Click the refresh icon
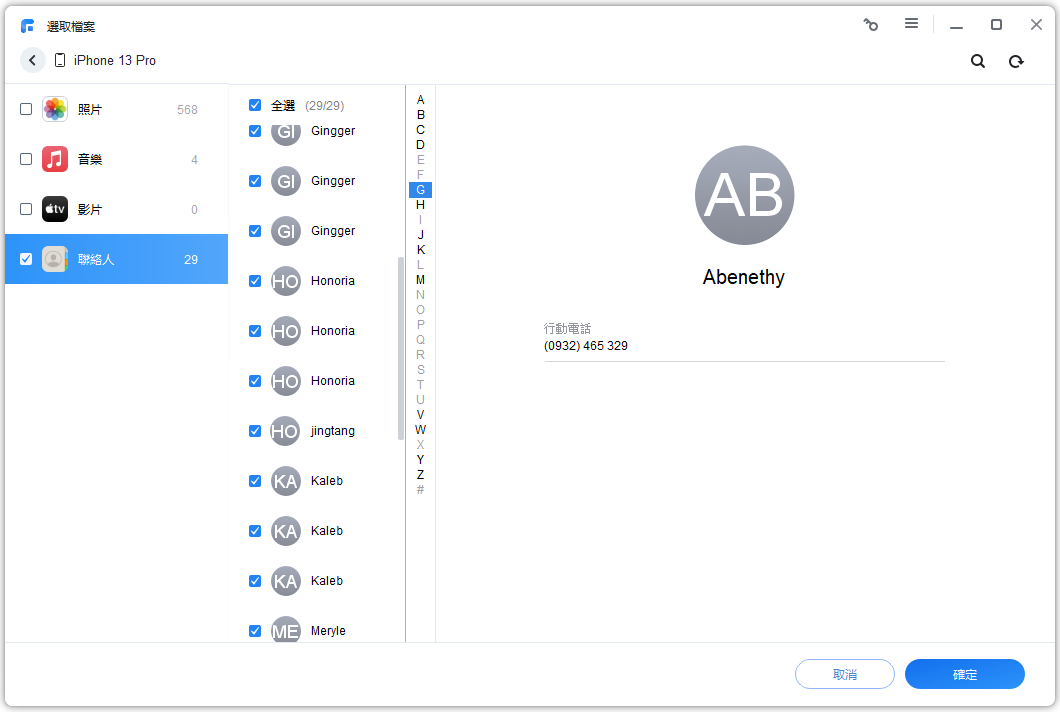The image size is (1060, 712). click(x=1016, y=61)
